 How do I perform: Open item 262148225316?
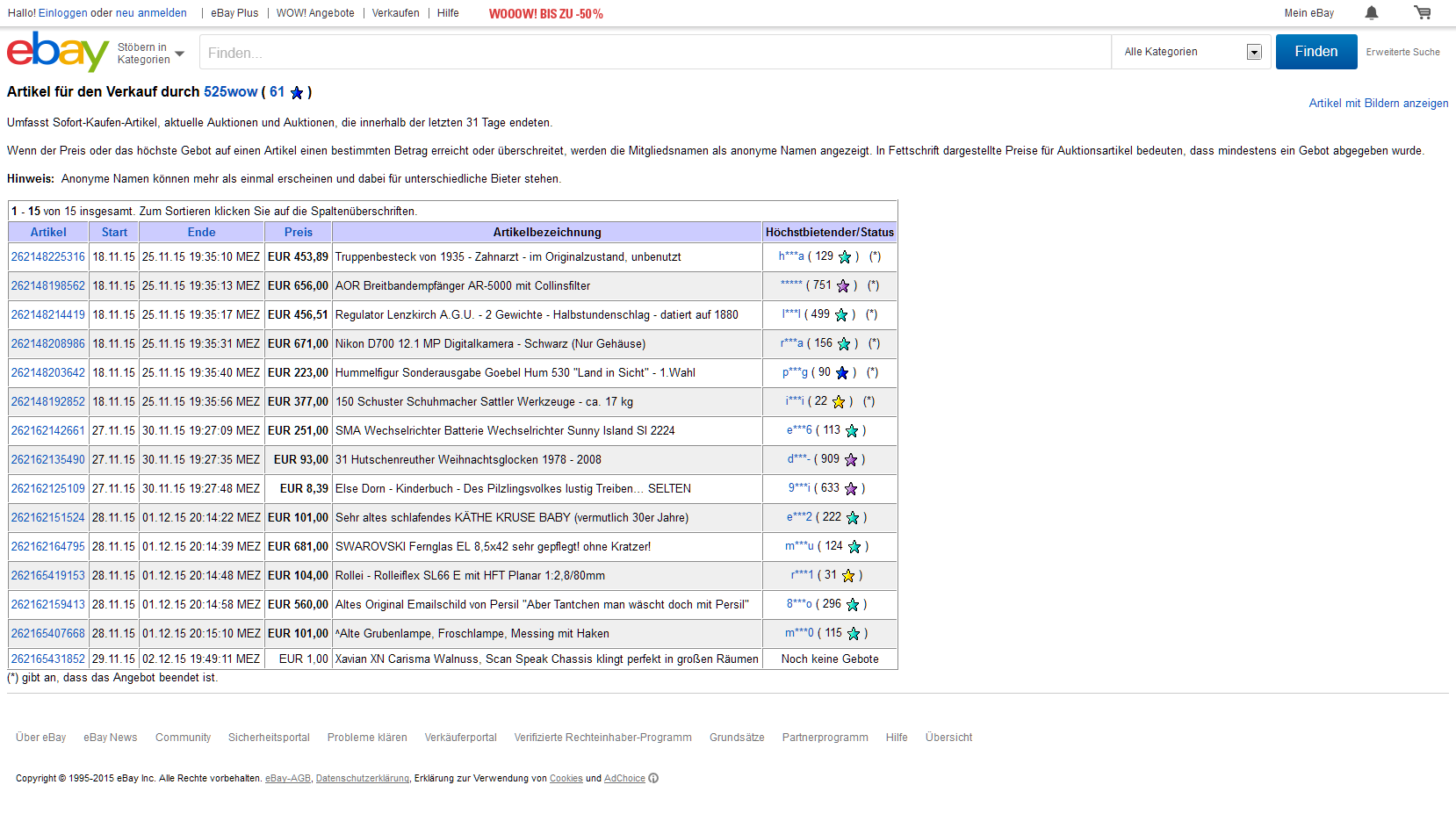[x=48, y=257]
